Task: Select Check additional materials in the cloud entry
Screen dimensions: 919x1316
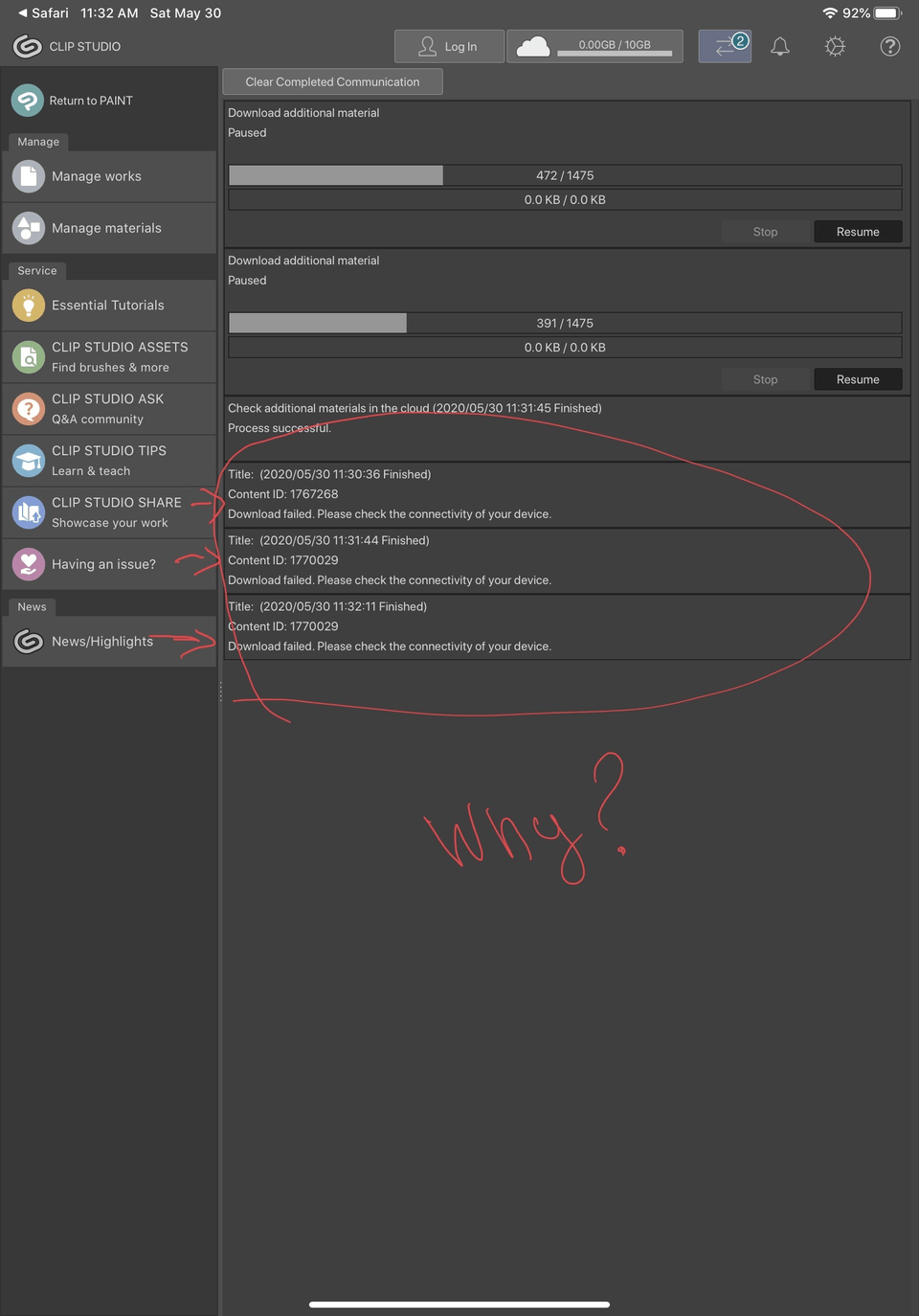Action: (x=567, y=428)
